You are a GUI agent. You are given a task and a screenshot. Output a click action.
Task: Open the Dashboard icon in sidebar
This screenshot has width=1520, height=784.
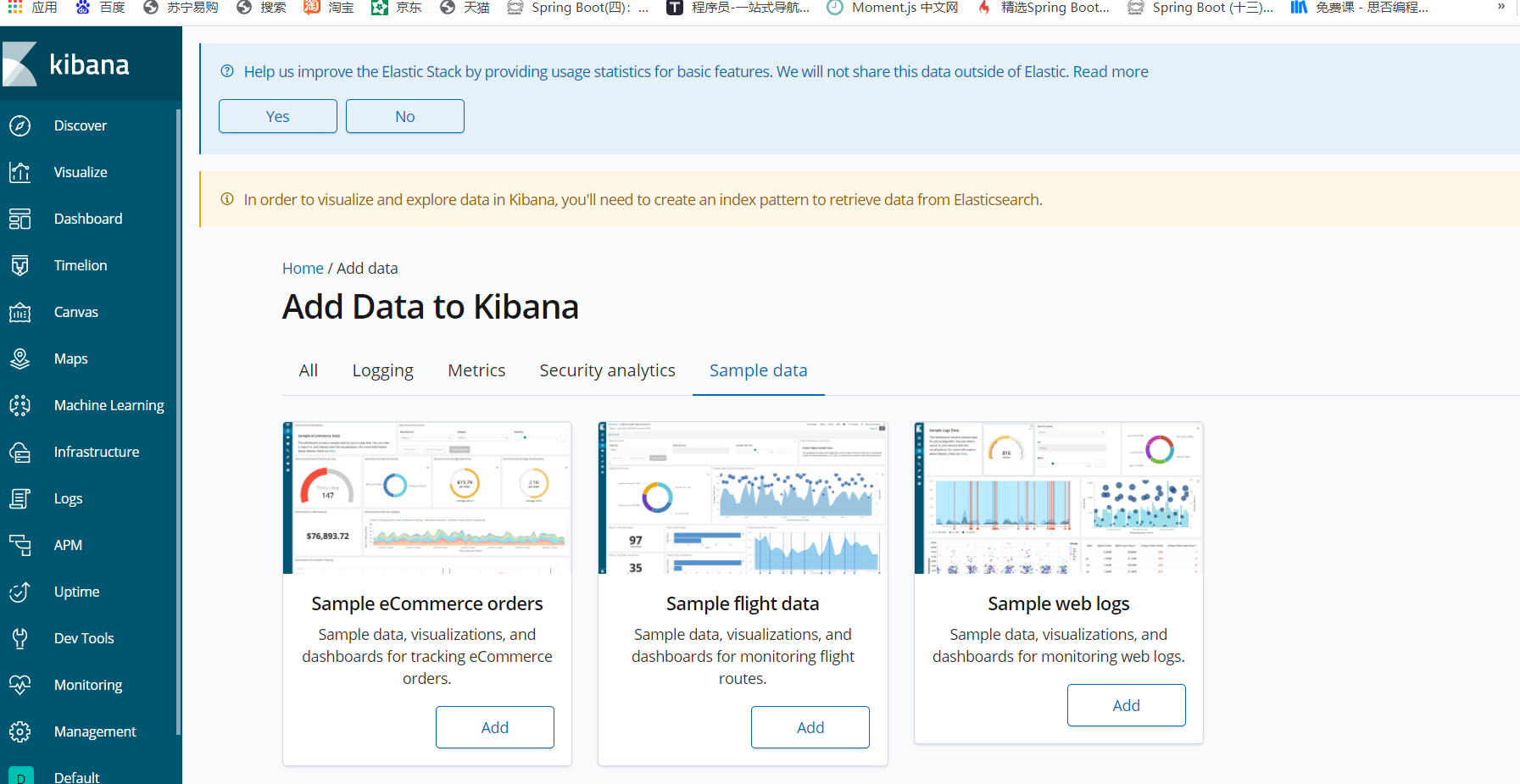click(20, 219)
